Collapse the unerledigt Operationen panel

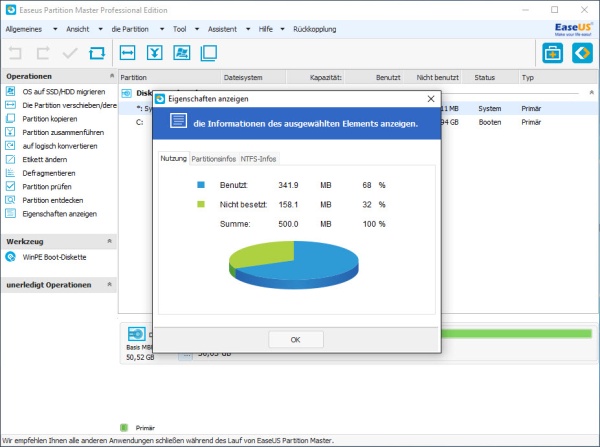[109, 284]
